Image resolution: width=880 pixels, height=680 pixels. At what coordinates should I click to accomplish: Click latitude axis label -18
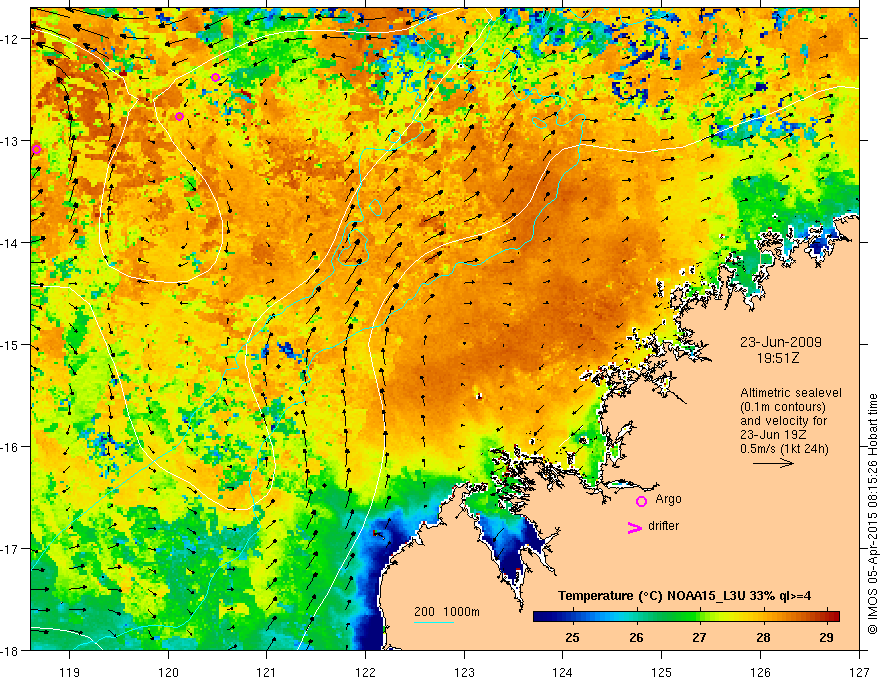pyautogui.click(x=11, y=651)
